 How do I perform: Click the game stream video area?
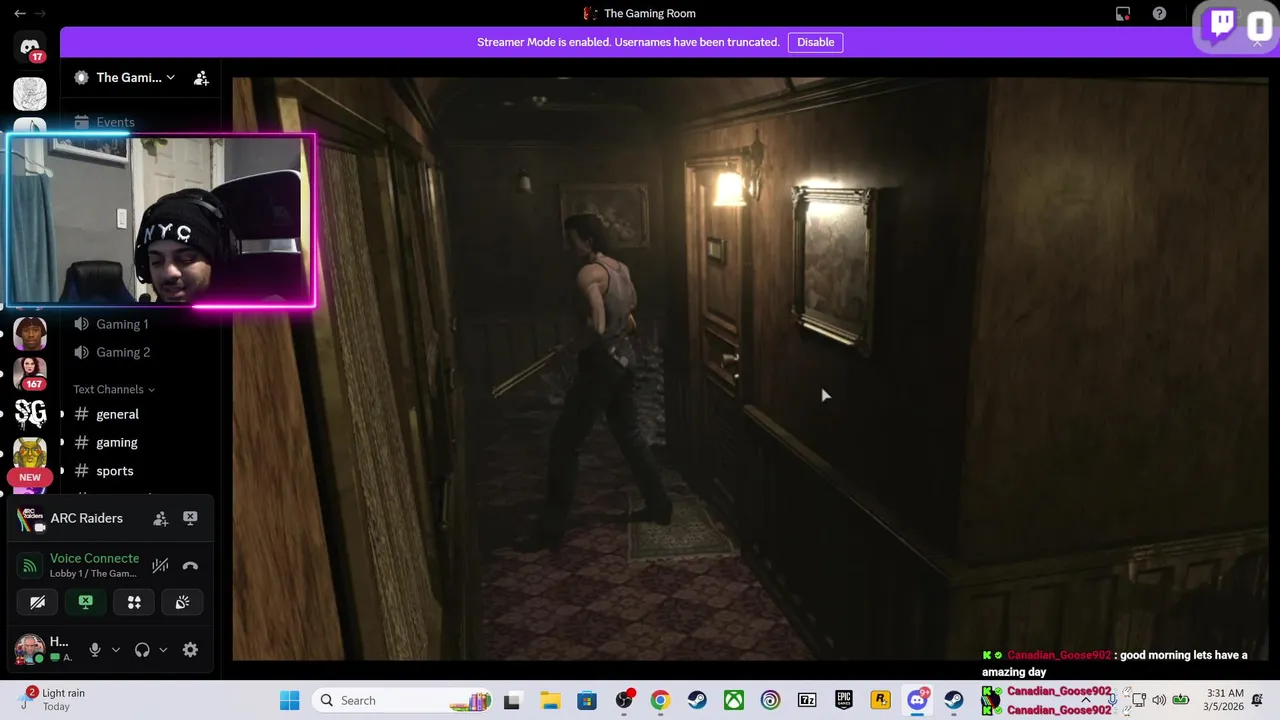(x=750, y=368)
